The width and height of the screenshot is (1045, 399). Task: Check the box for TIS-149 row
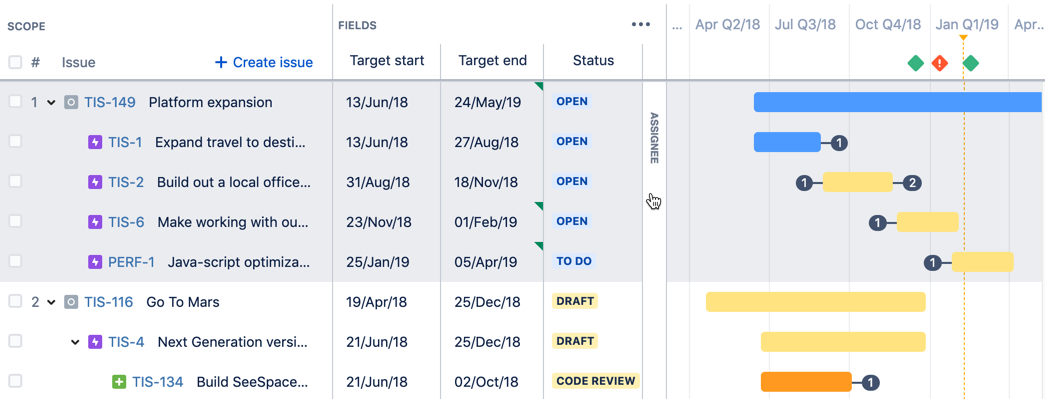pos(15,101)
